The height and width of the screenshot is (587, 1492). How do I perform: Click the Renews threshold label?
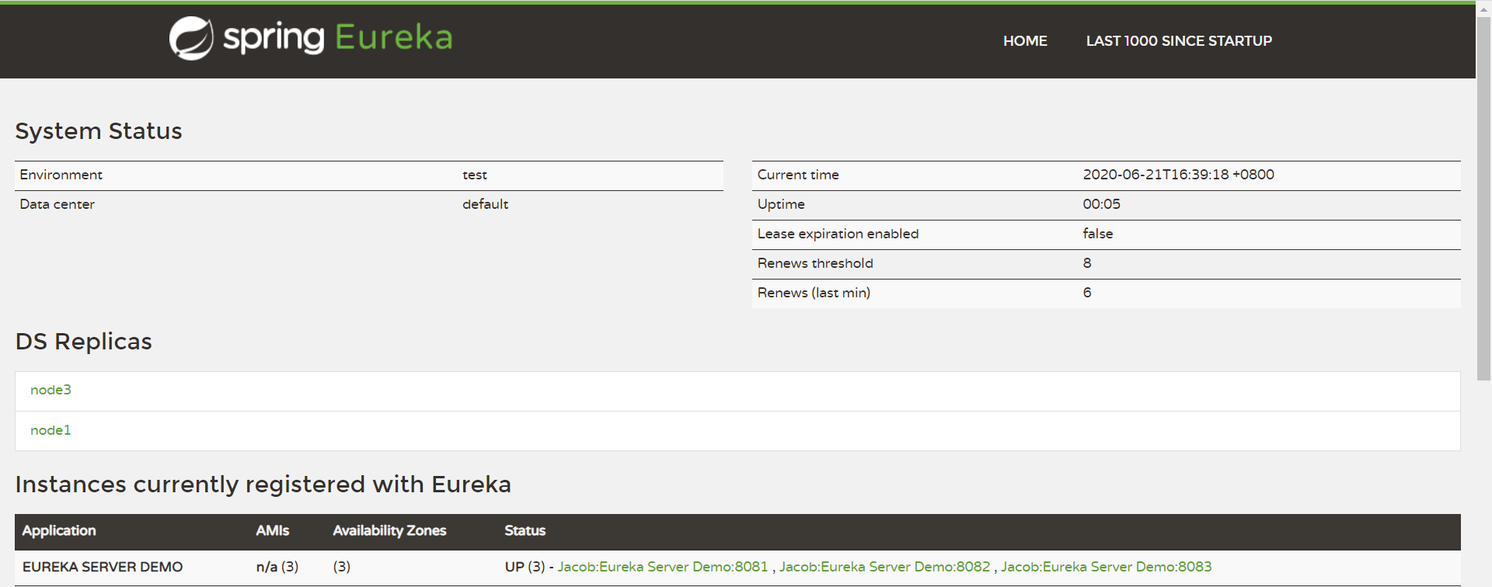tap(815, 263)
